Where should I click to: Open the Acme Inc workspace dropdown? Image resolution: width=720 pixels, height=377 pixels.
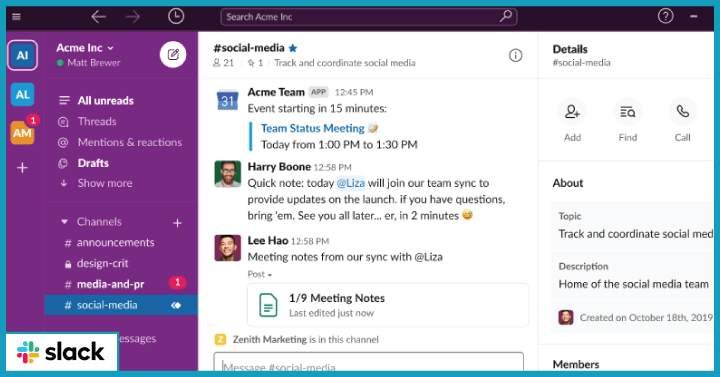tap(85, 48)
